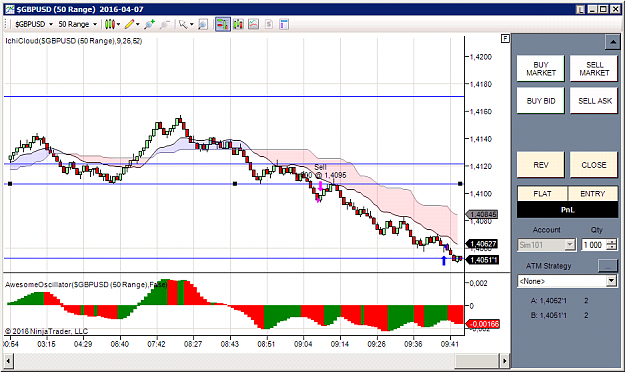Click the ask price A: 1,4052'1
Viewport: 625px width, 374px height.
[x=548, y=301]
